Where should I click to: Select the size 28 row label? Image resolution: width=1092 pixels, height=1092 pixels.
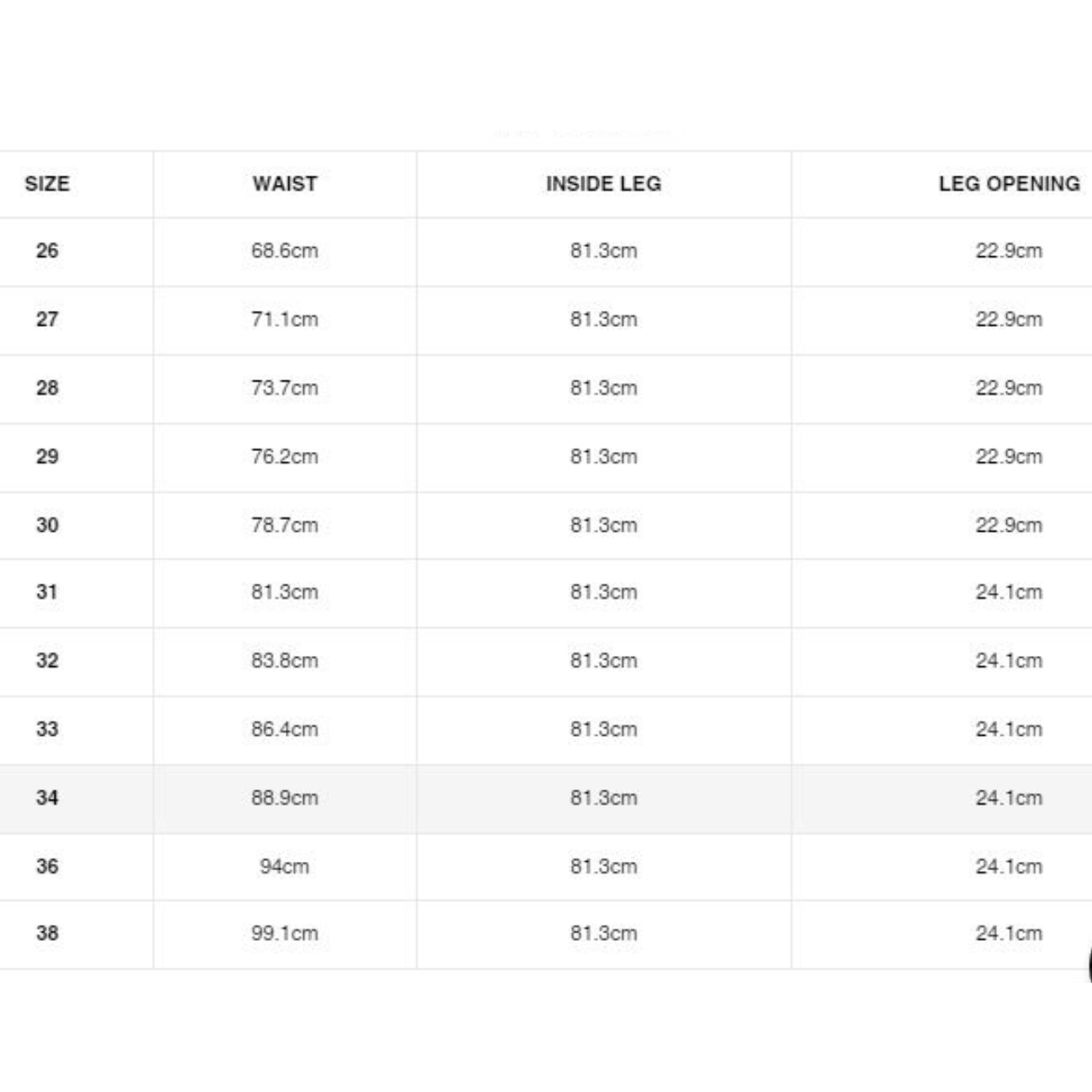(x=47, y=388)
